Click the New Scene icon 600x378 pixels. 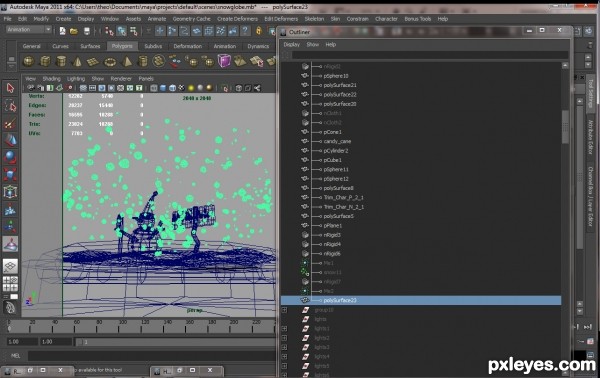click(x=62, y=31)
